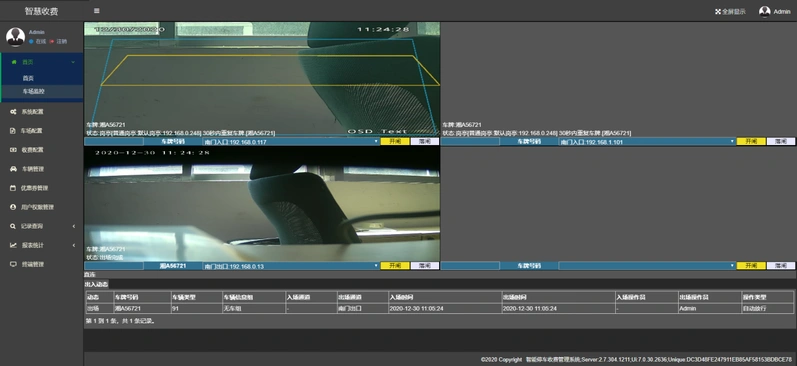Screen dimensions: 797x366
Task: Click the document icon for 车场配置
Action: coord(13,131)
